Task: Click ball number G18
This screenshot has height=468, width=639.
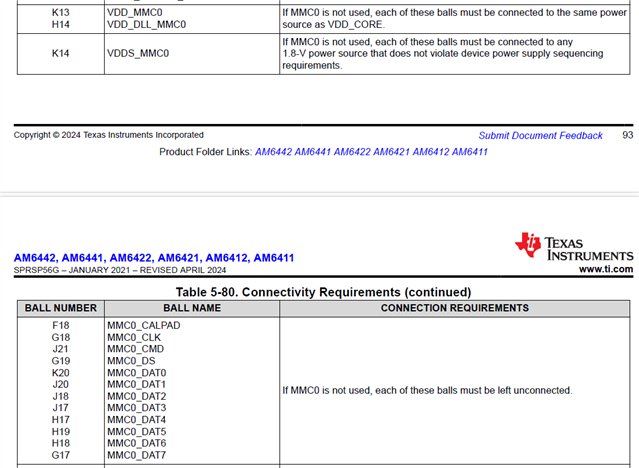Action: [61, 338]
